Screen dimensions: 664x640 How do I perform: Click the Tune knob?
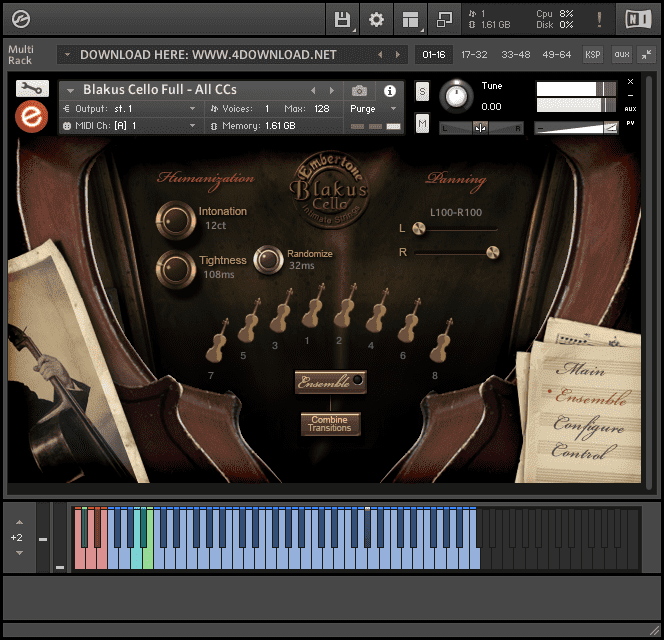(456, 96)
